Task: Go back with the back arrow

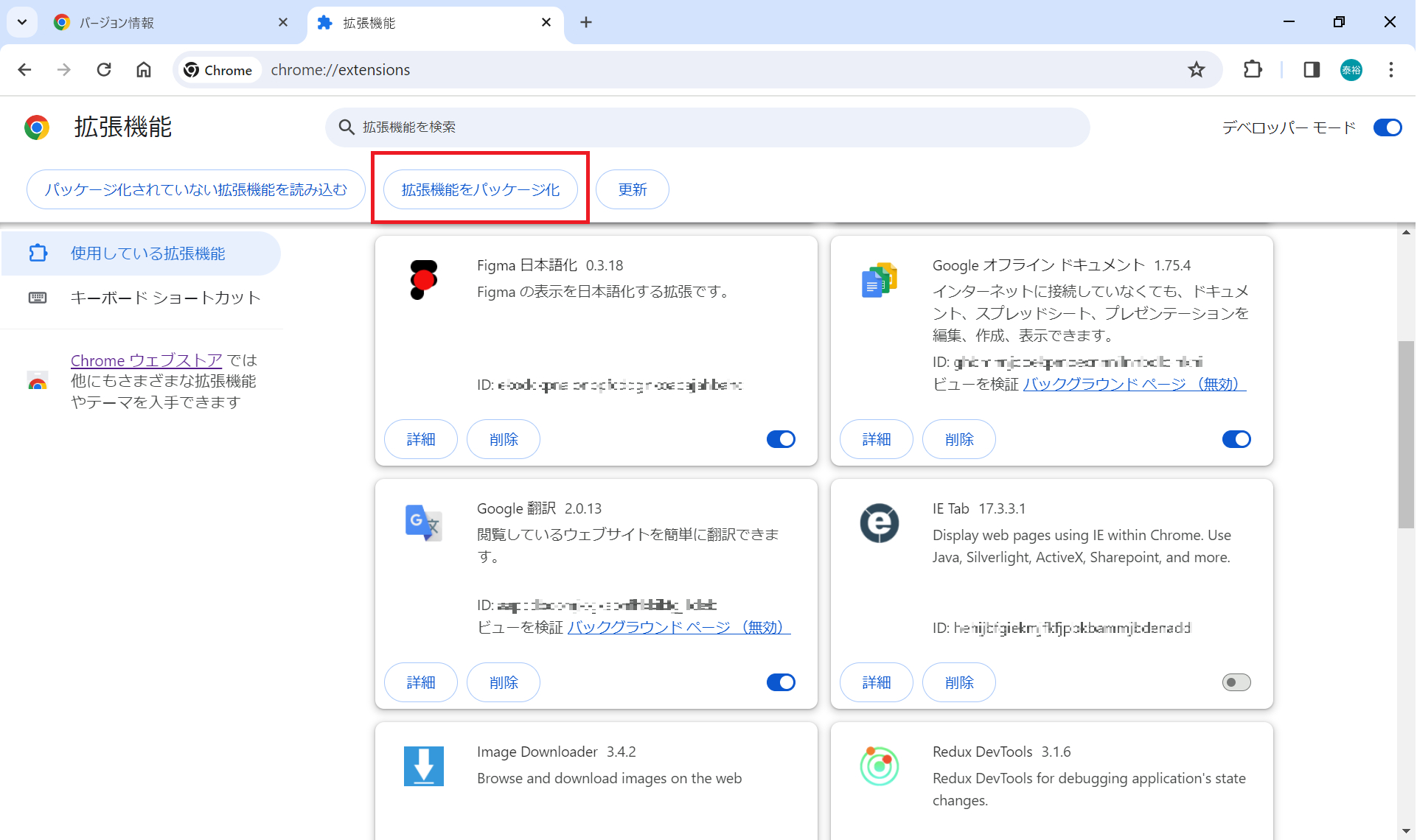Action: click(x=24, y=70)
